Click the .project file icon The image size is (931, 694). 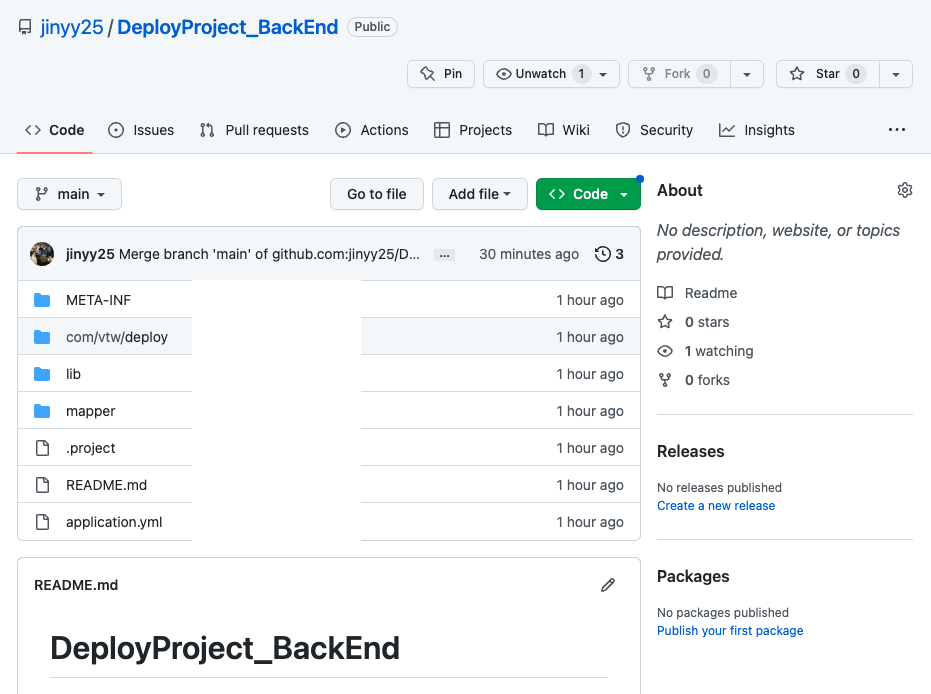coord(42,448)
